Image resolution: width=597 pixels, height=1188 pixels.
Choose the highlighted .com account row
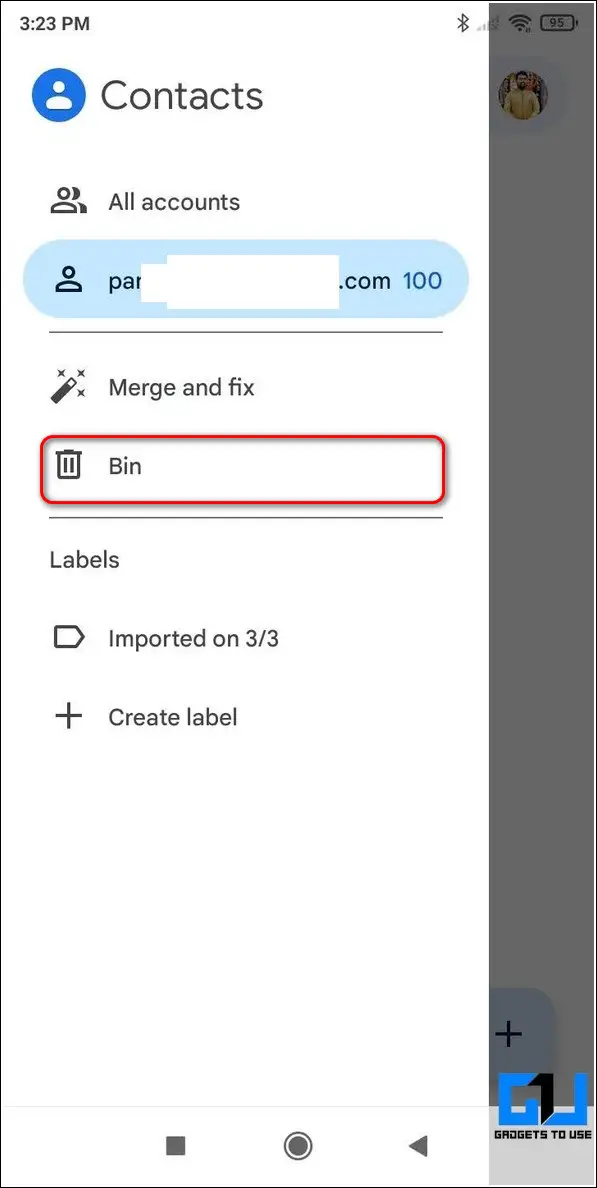pos(245,281)
